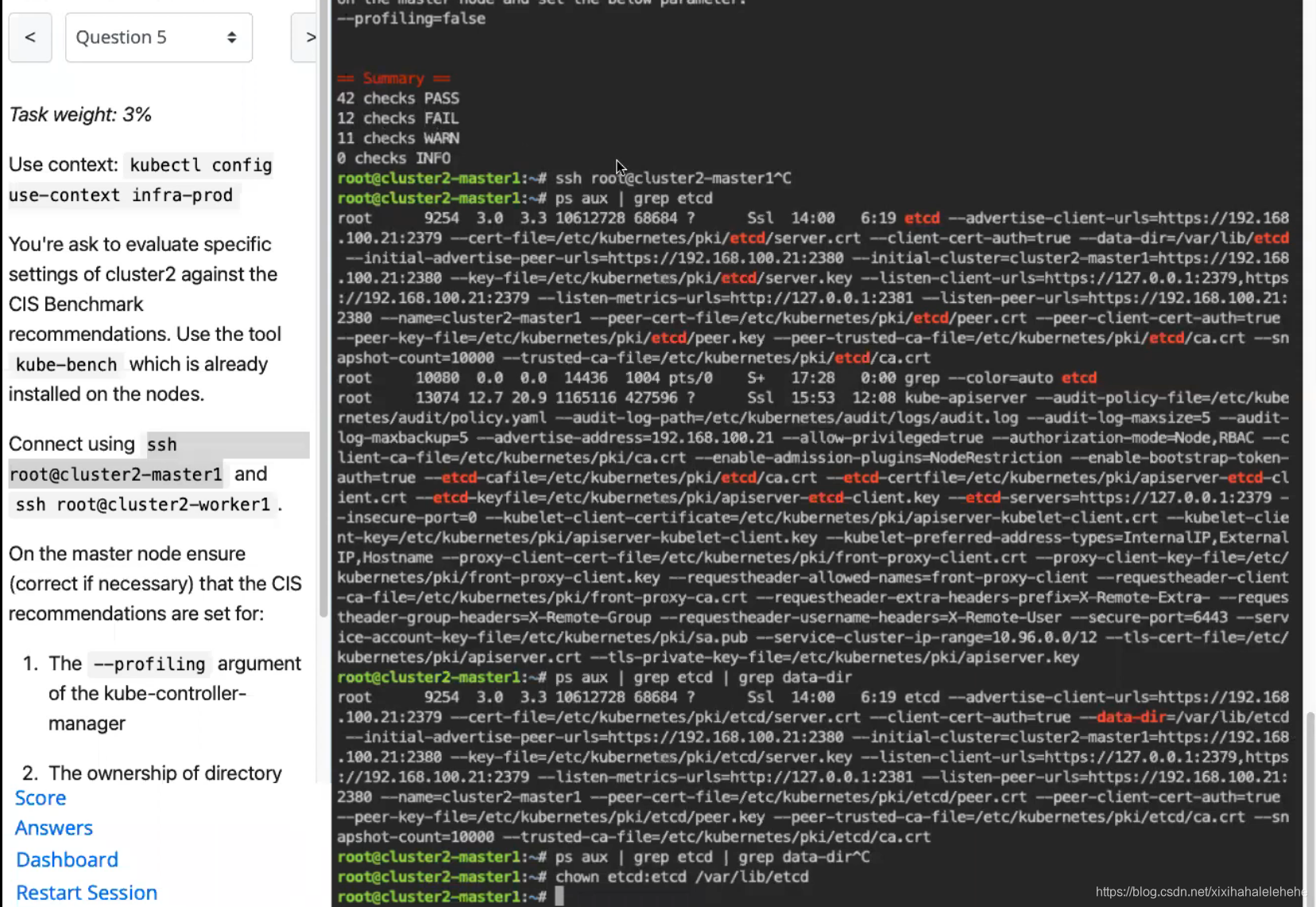
Task: Click the 'kubectl config' code snippet
Action: [x=200, y=165]
